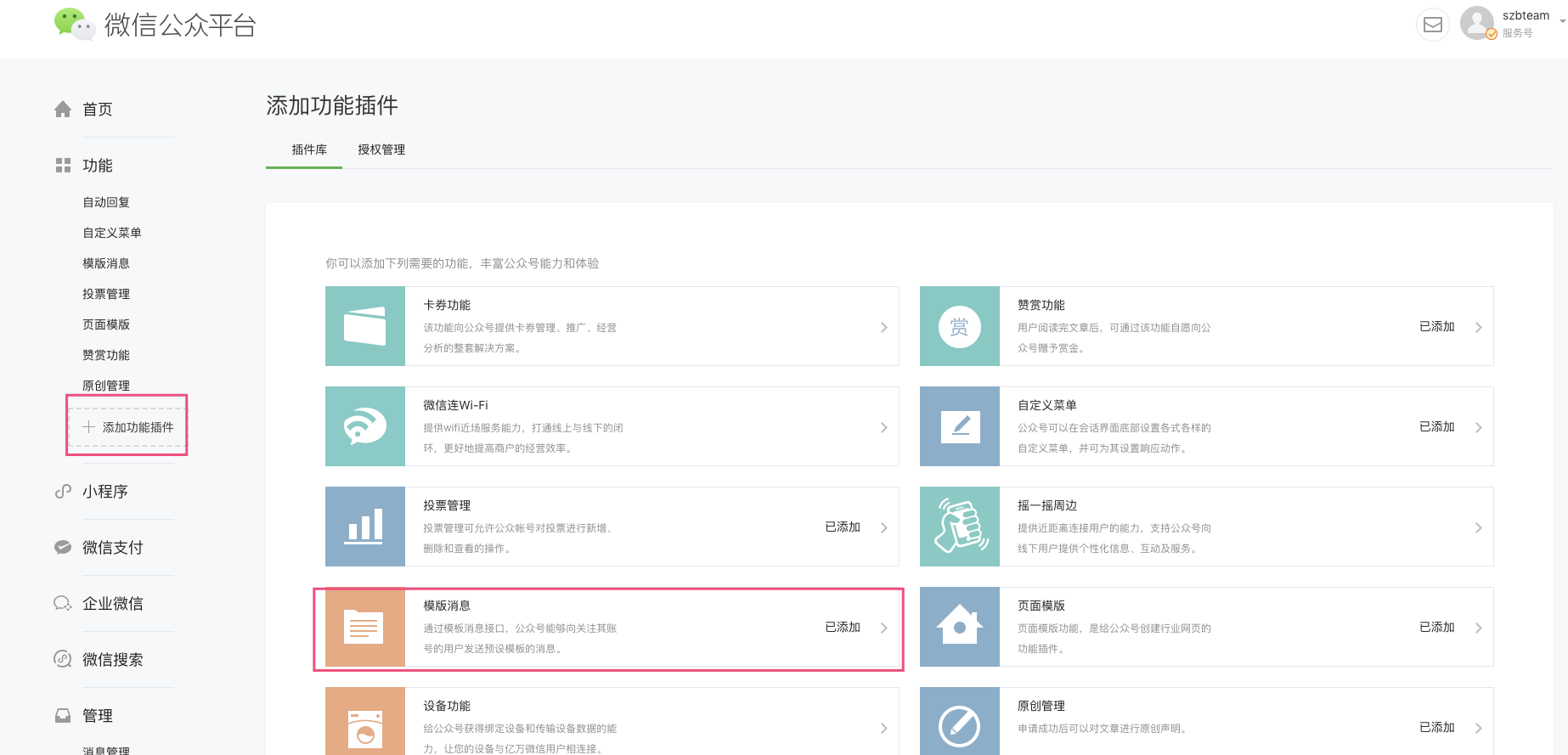Click the WeChat Pay icon beside 微信支付
The width and height of the screenshot is (1568, 755).
click(x=63, y=547)
